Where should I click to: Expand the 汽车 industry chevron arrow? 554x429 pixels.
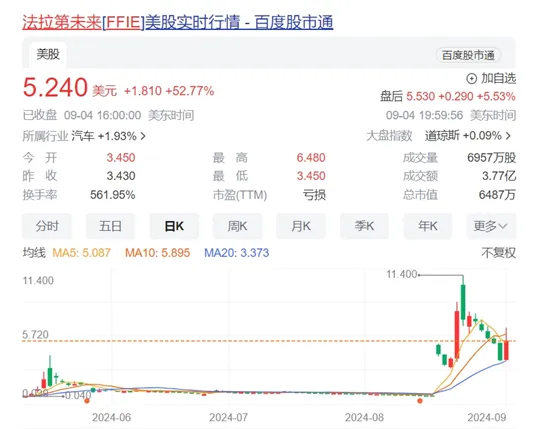pyautogui.click(x=143, y=136)
